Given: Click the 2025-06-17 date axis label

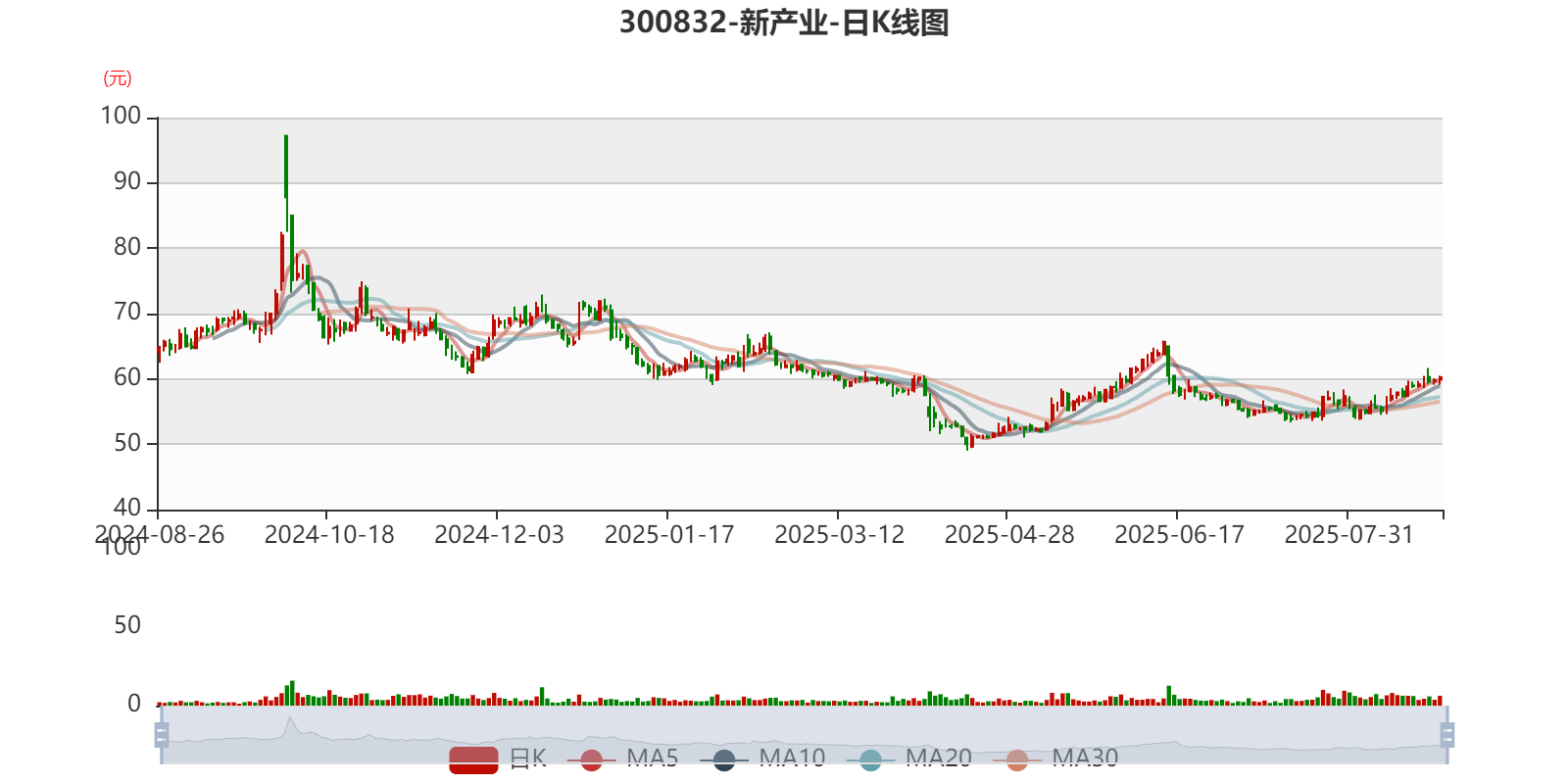Looking at the screenshot, I should [1179, 534].
